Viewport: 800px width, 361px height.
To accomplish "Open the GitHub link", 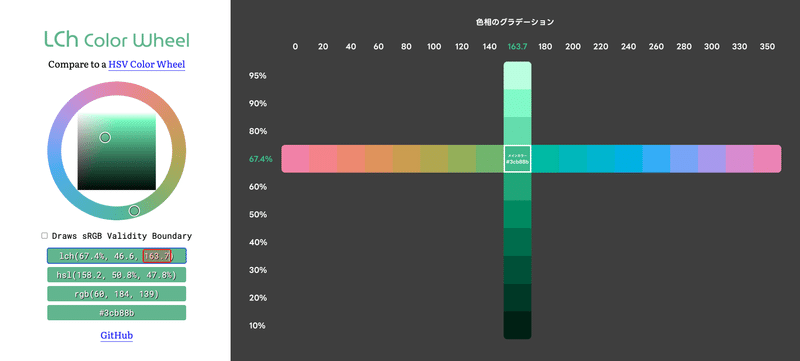I will [x=117, y=336].
